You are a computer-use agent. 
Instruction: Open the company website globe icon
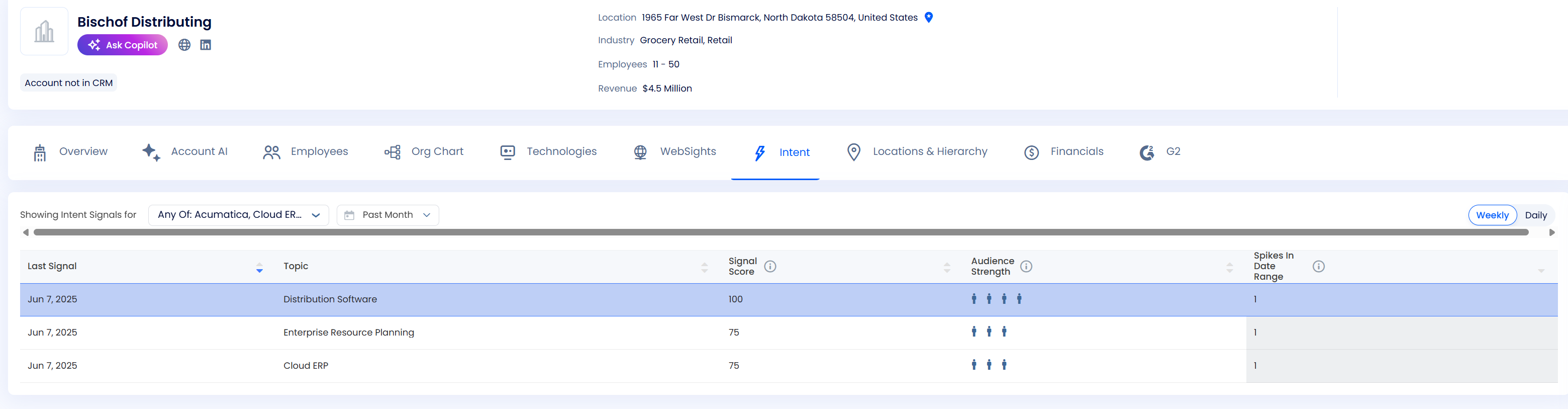pyautogui.click(x=184, y=45)
